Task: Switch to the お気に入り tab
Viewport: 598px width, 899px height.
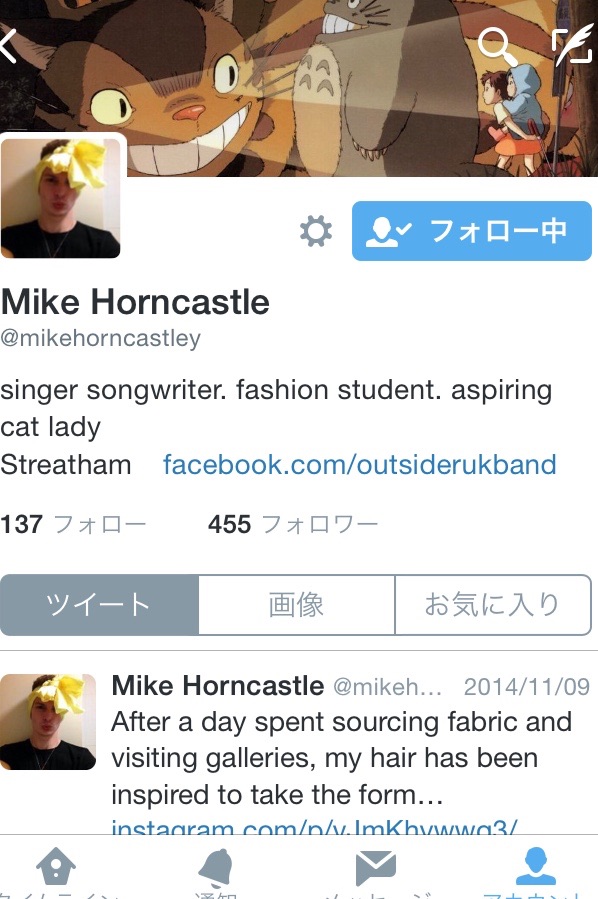Action: [x=493, y=605]
